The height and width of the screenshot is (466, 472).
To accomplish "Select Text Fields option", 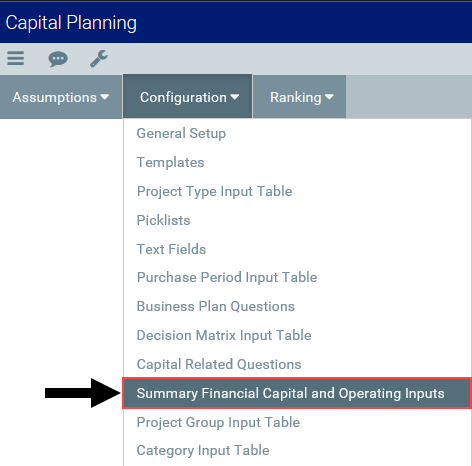I will tap(171, 249).
